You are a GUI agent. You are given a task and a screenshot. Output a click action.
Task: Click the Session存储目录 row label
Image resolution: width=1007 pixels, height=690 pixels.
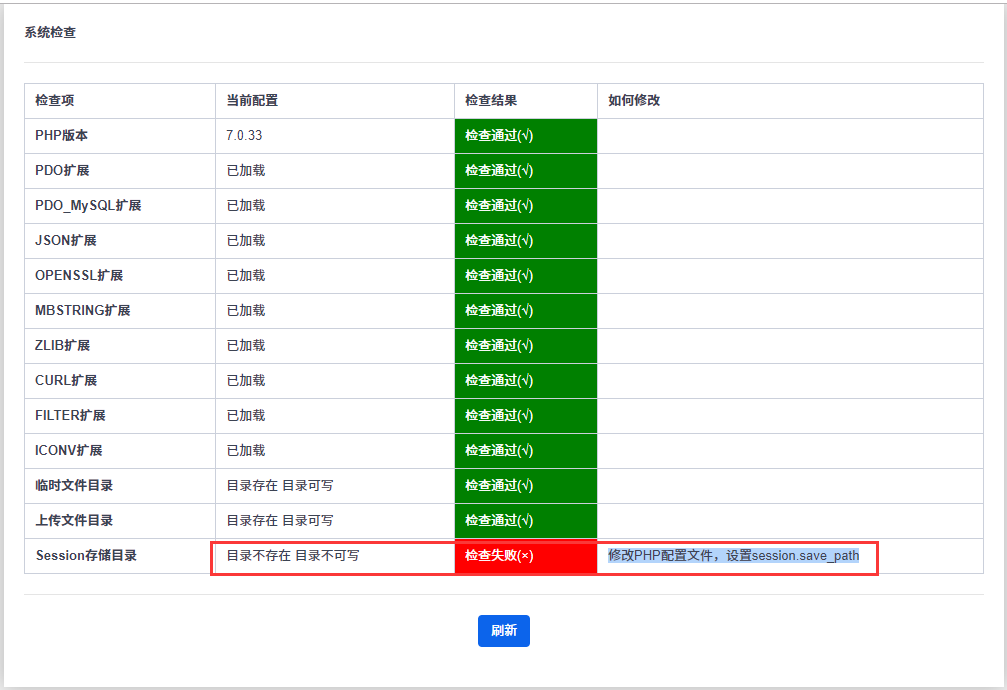[86, 556]
